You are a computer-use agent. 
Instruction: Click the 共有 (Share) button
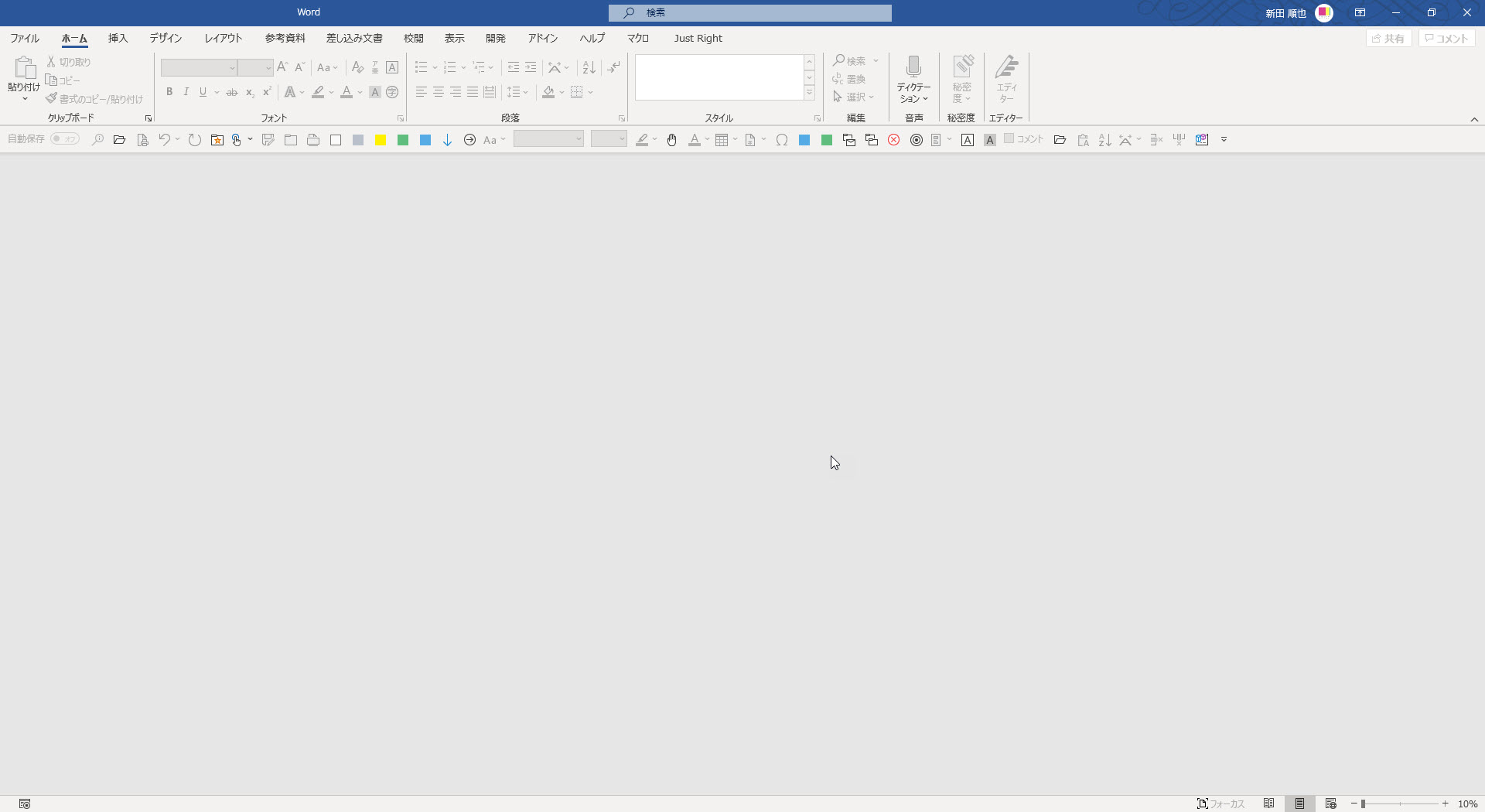[x=1388, y=38]
